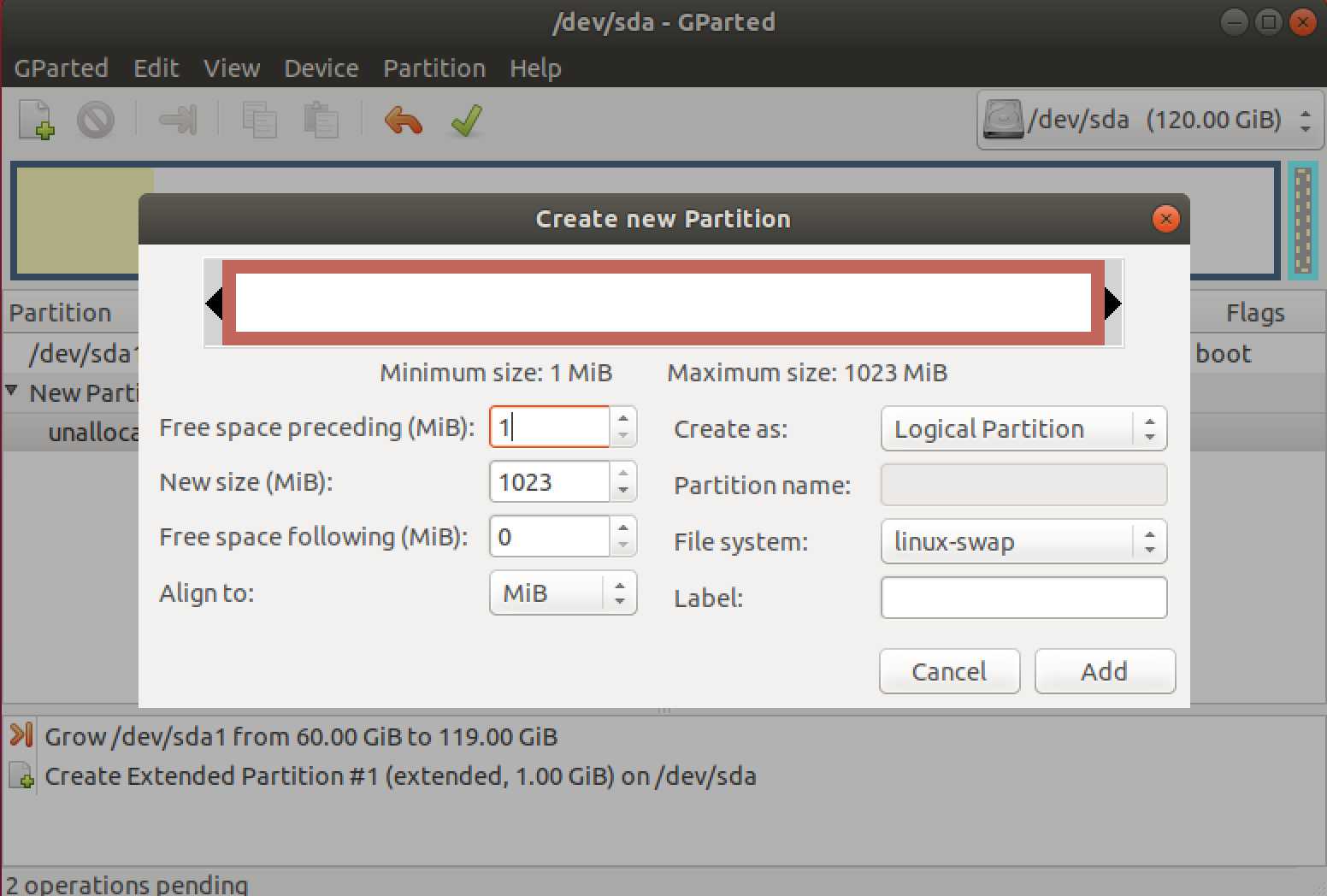This screenshot has width=1327, height=896.
Task: Click the hard disk icon in device selector
Action: 1003,120
